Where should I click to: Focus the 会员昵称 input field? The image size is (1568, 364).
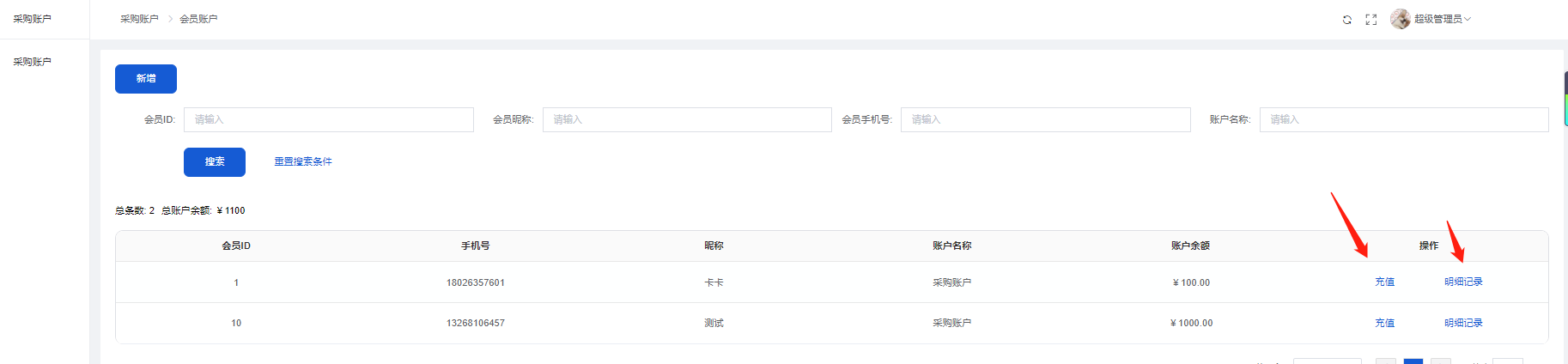[686, 119]
